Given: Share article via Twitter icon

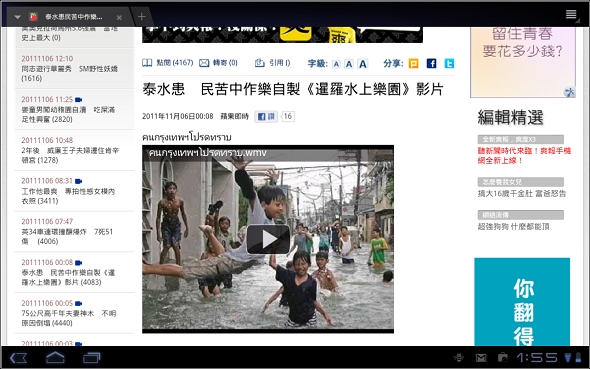Looking at the screenshot, I should pos(449,63).
